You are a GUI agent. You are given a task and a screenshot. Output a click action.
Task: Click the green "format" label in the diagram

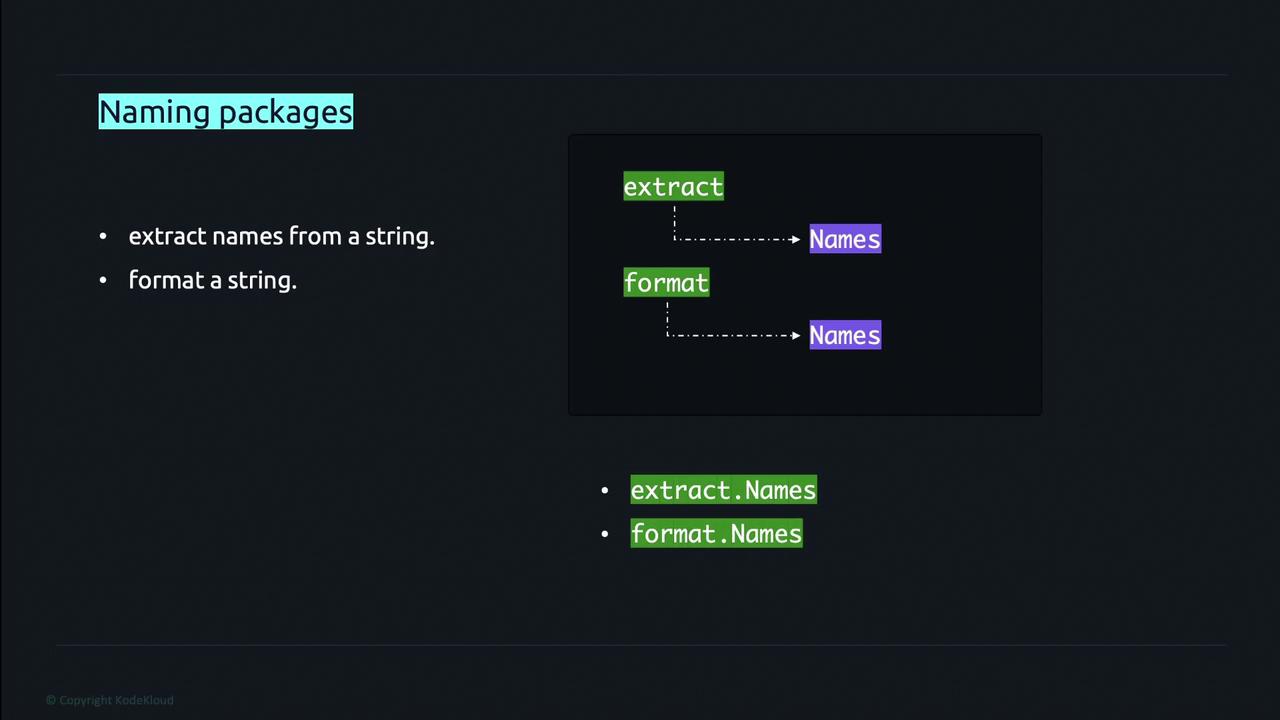pyautogui.click(x=666, y=283)
